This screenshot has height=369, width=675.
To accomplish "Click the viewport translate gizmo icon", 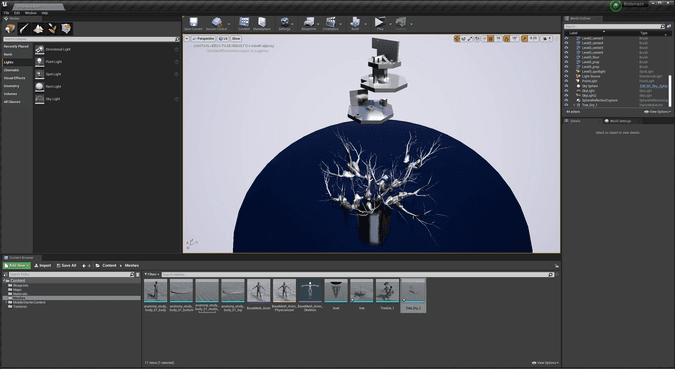I will pyautogui.click(x=457, y=39).
